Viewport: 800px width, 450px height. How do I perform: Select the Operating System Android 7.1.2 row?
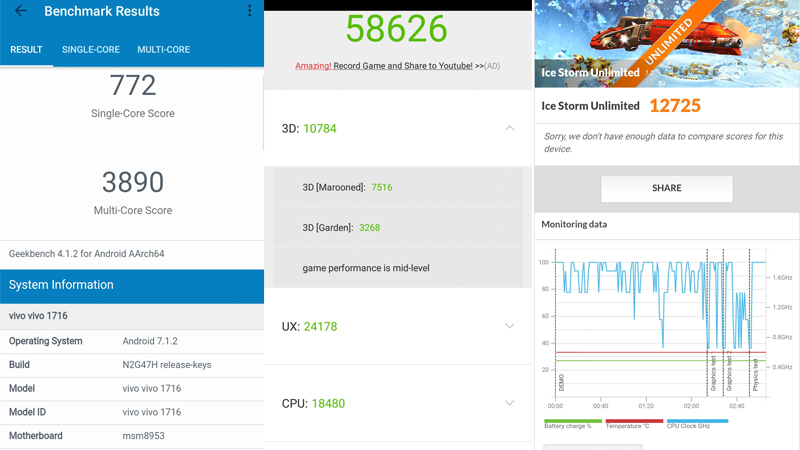click(x=132, y=341)
